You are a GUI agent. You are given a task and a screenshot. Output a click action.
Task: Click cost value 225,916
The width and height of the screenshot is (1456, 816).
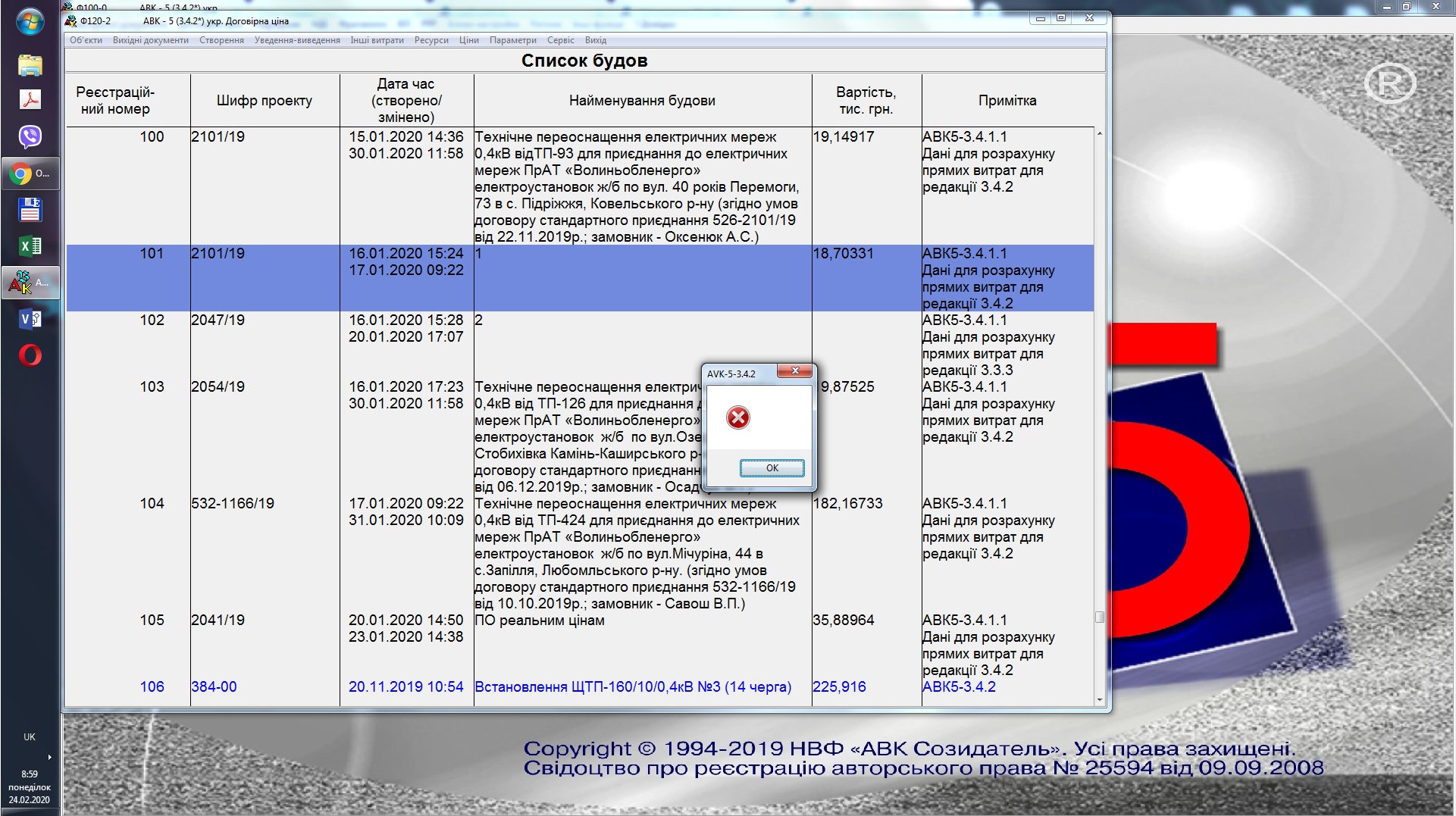click(x=839, y=686)
